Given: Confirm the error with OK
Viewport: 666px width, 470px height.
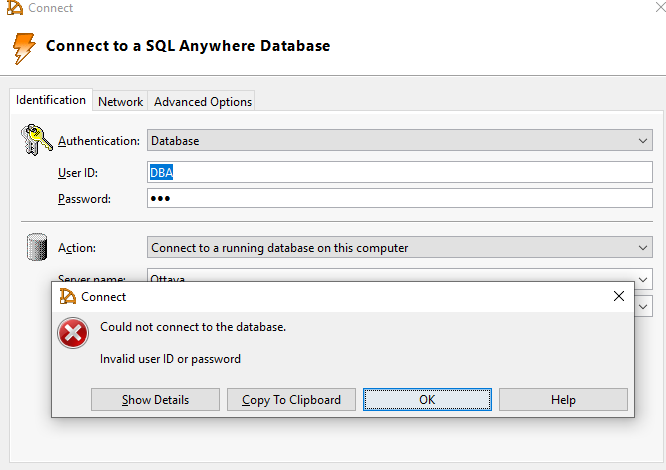Looking at the screenshot, I should 427,400.
